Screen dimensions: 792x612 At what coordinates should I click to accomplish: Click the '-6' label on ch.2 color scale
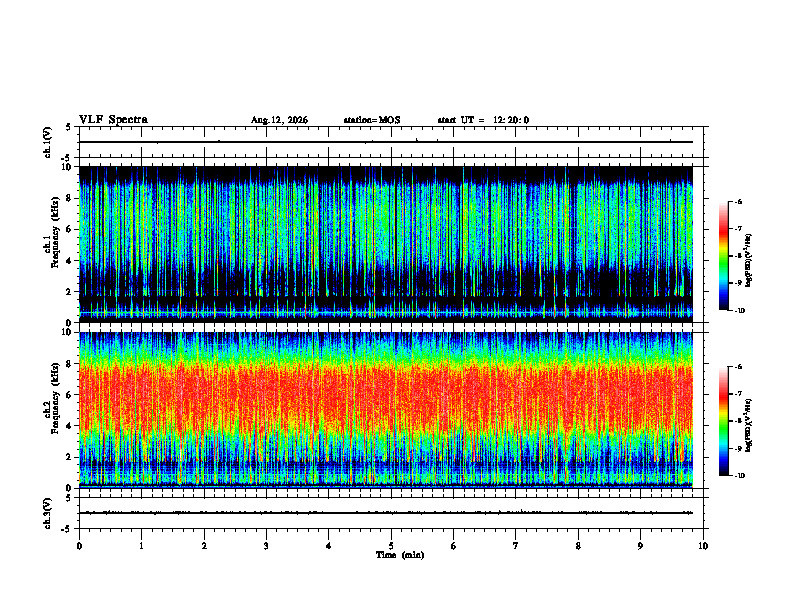(x=738, y=367)
